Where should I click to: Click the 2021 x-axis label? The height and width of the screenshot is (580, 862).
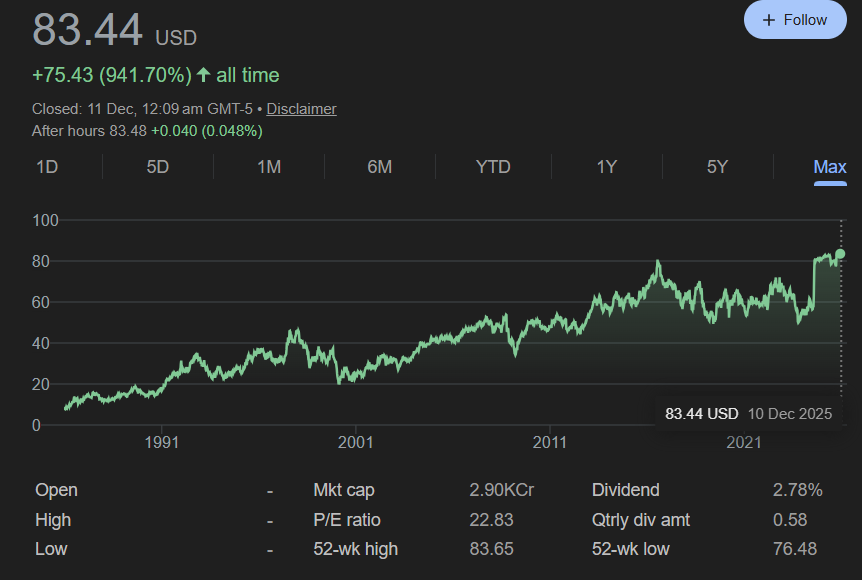pyautogui.click(x=744, y=442)
